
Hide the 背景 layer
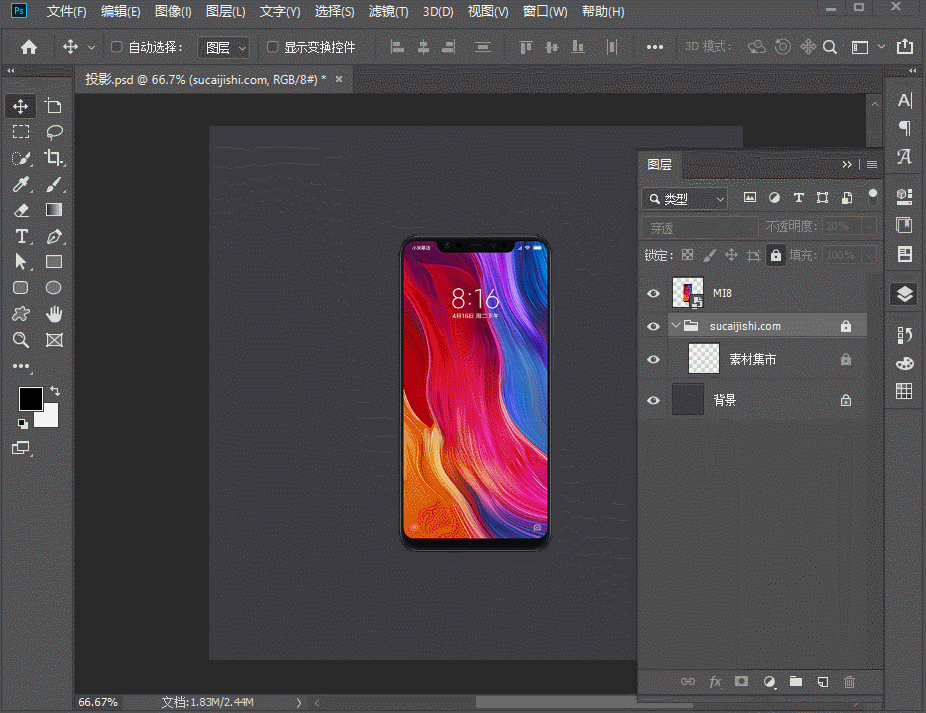click(653, 400)
